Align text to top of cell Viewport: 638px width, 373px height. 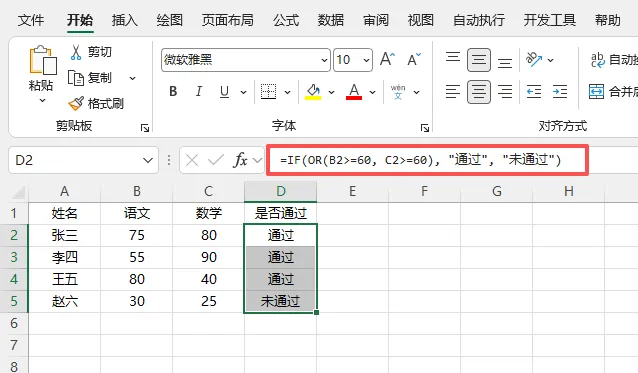click(x=453, y=57)
